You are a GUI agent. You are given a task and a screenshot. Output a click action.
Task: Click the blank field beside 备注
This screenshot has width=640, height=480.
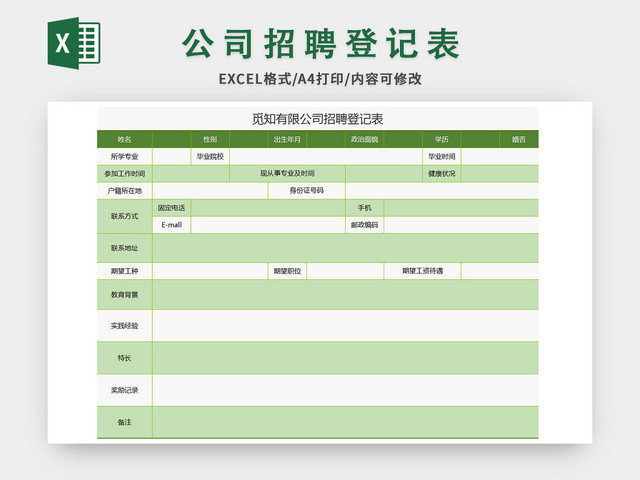345,422
